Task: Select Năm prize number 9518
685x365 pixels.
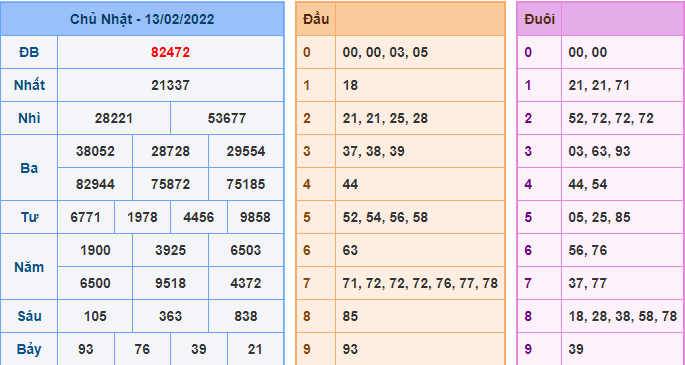Action: [x=170, y=283]
